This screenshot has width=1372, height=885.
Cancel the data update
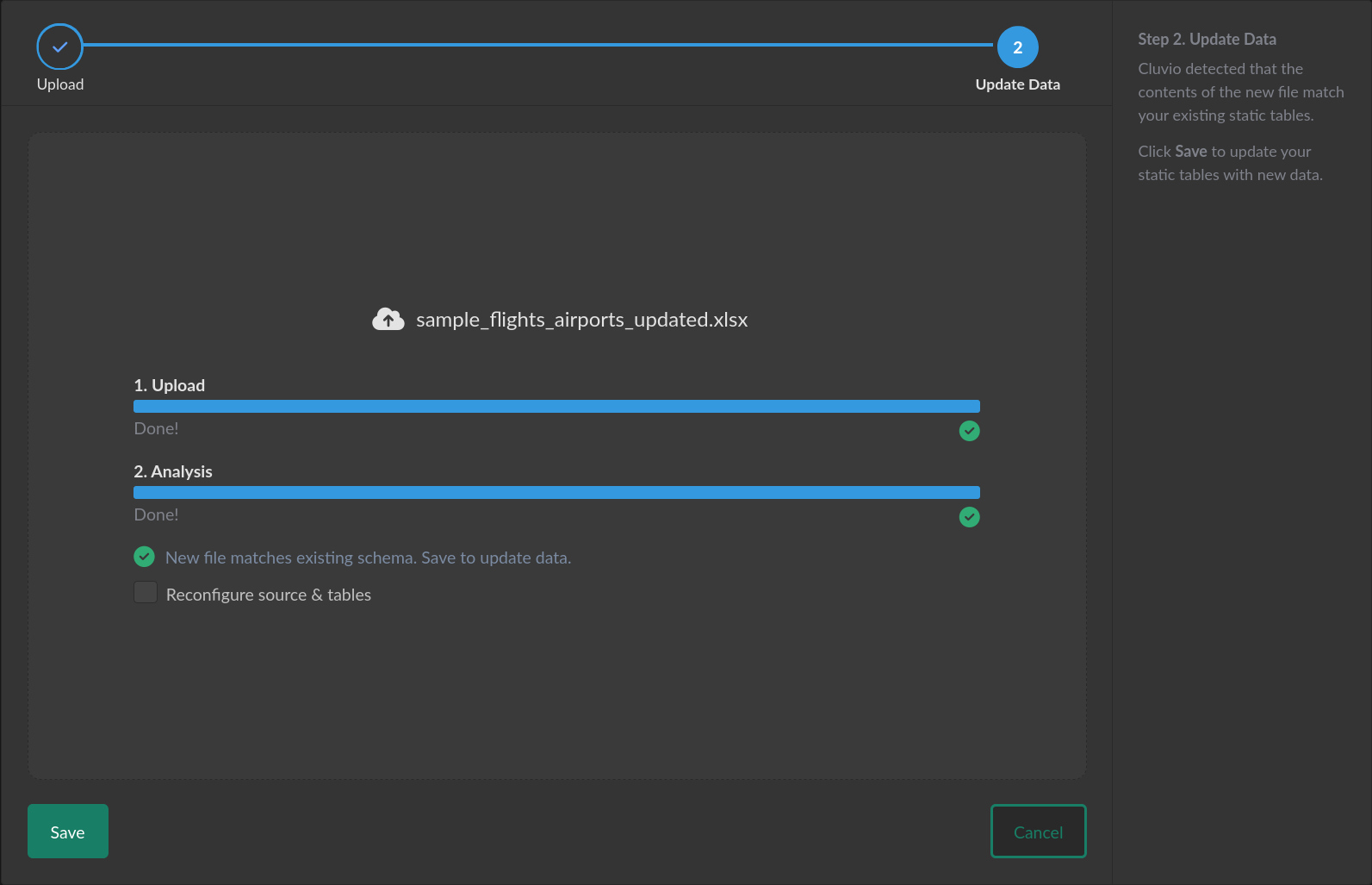pyautogui.click(x=1038, y=832)
